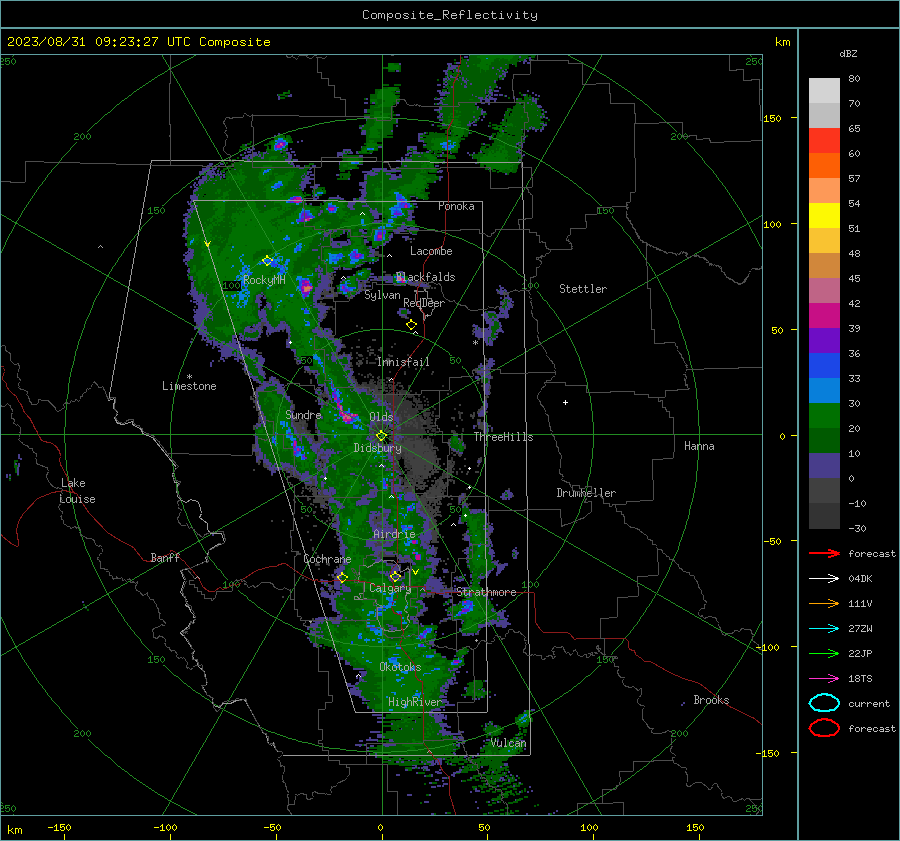Select the Stettler label

[x=583, y=289]
